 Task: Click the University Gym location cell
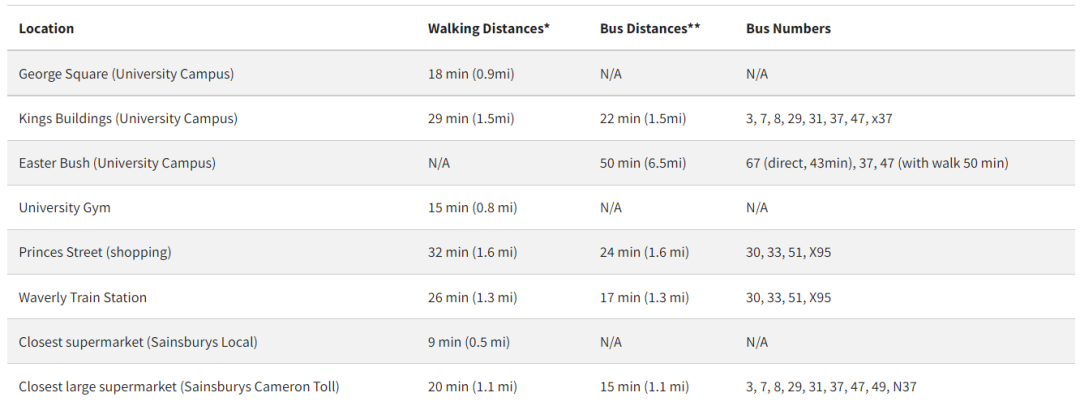click(65, 208)
